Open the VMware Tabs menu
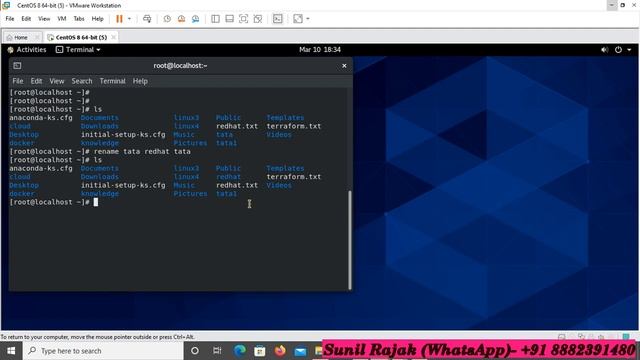The image size is (640, 360). click(x=79, y=19)
